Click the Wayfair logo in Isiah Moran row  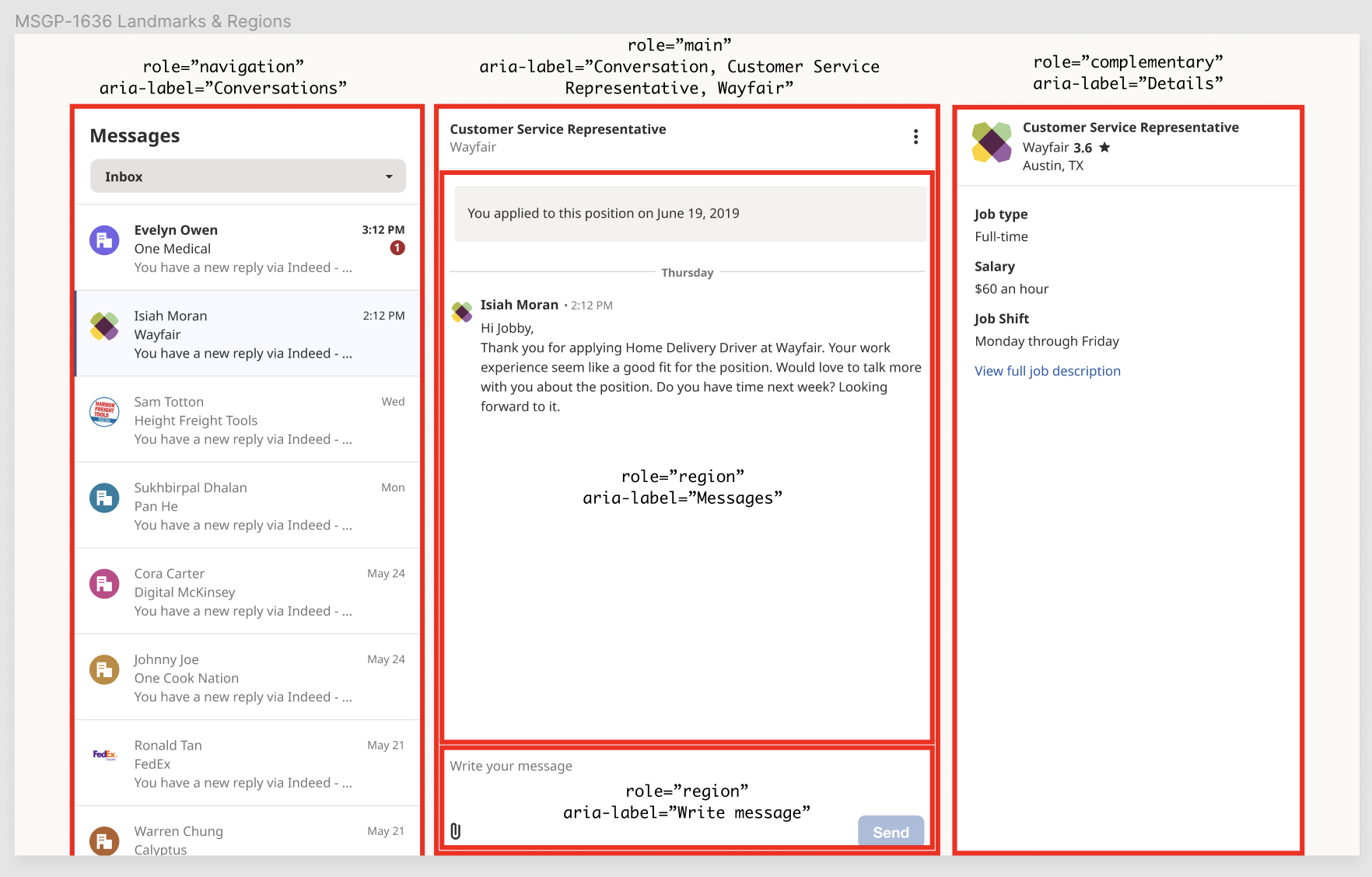(104, 326)
